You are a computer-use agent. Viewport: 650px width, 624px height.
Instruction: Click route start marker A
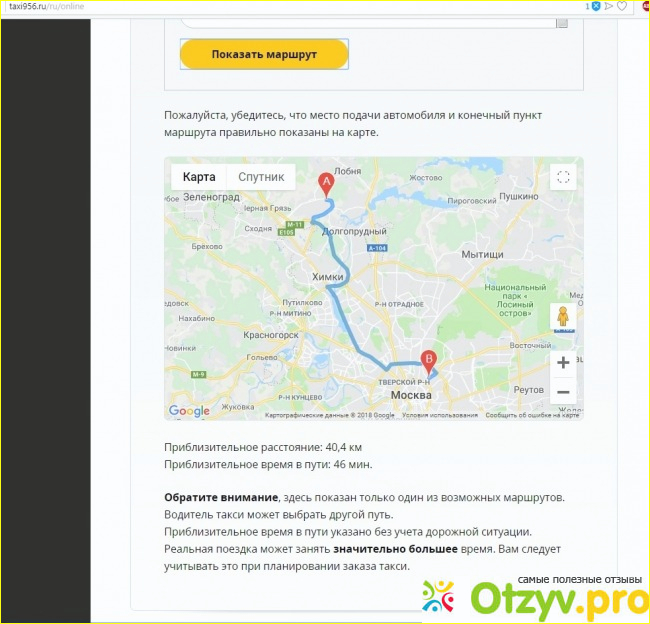(x=325, y=185)
